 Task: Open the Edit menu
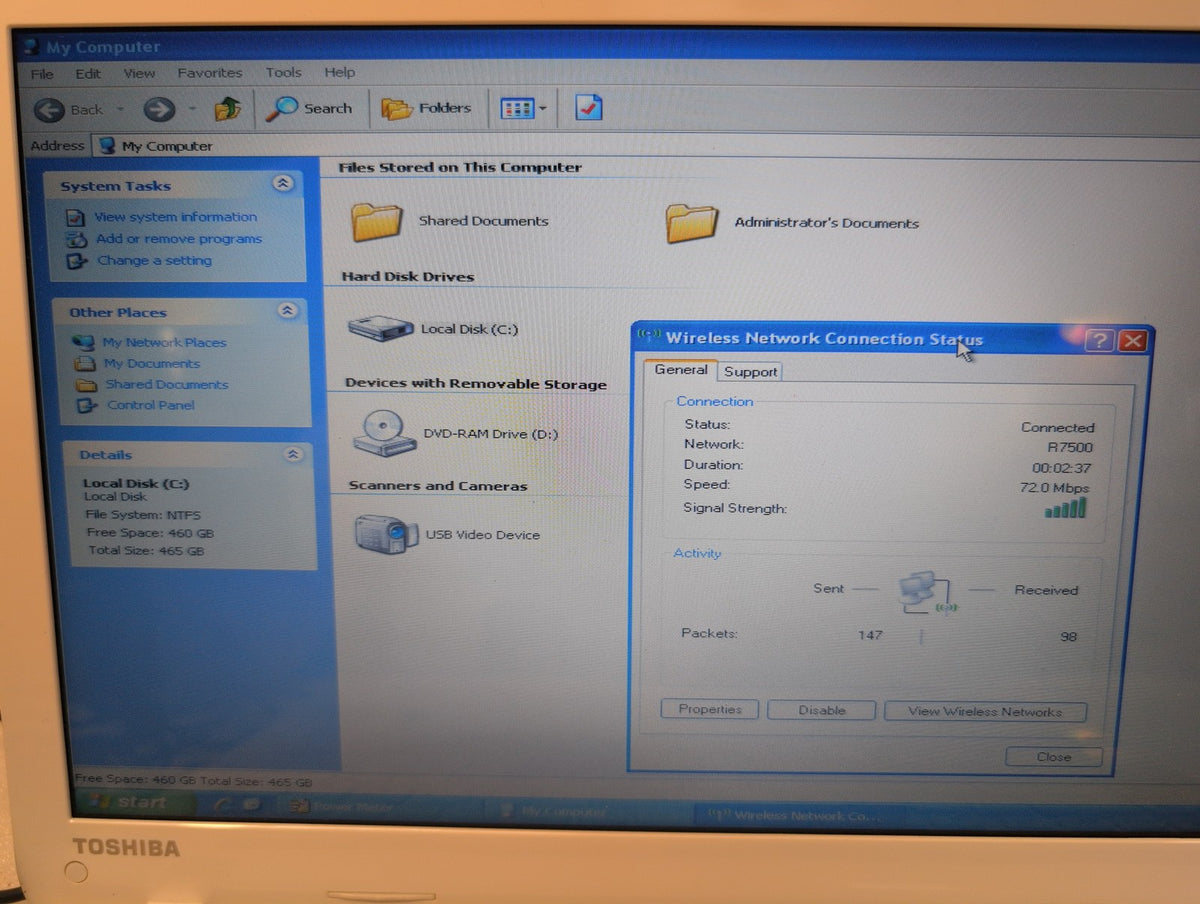point(88,74)
